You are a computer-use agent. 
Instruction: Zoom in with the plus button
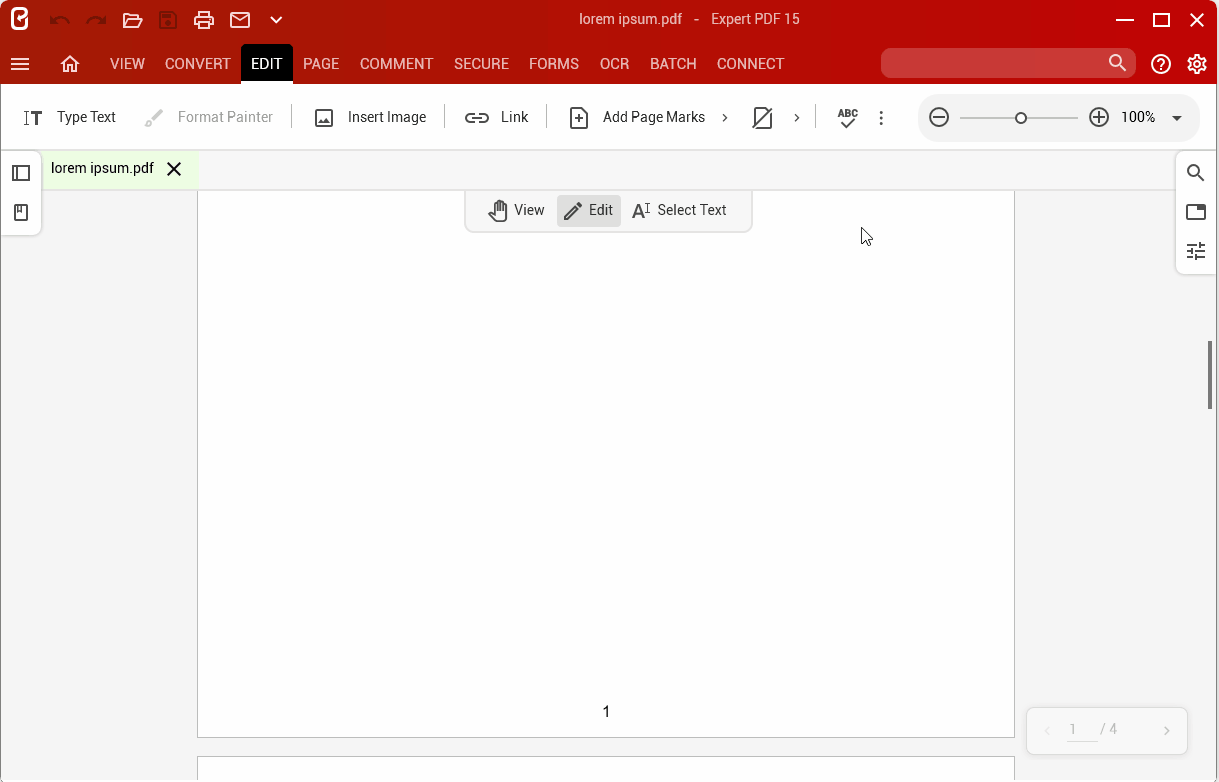click(x=1099, y=117)
